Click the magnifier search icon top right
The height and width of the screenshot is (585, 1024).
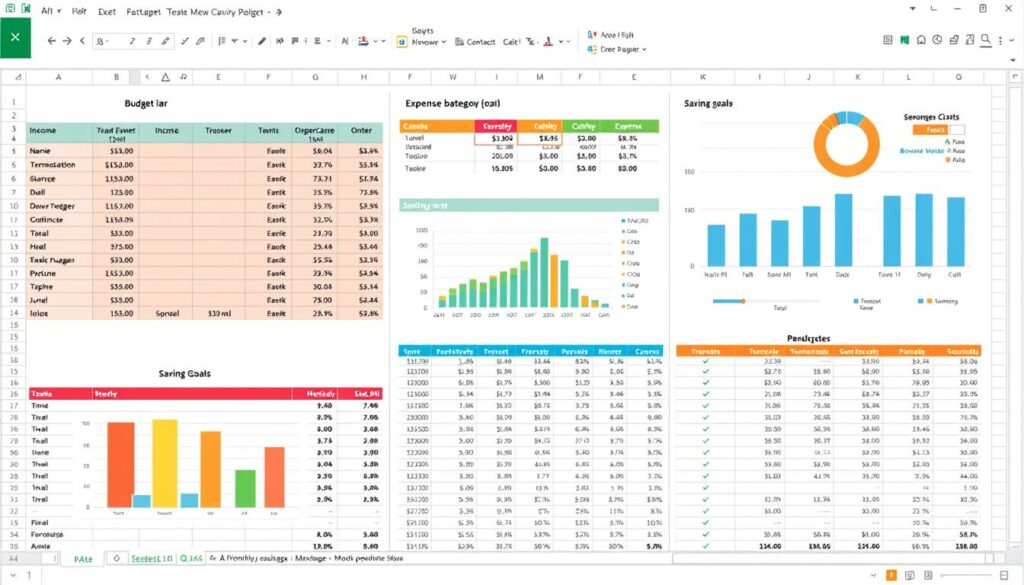(x=985, y=40)
